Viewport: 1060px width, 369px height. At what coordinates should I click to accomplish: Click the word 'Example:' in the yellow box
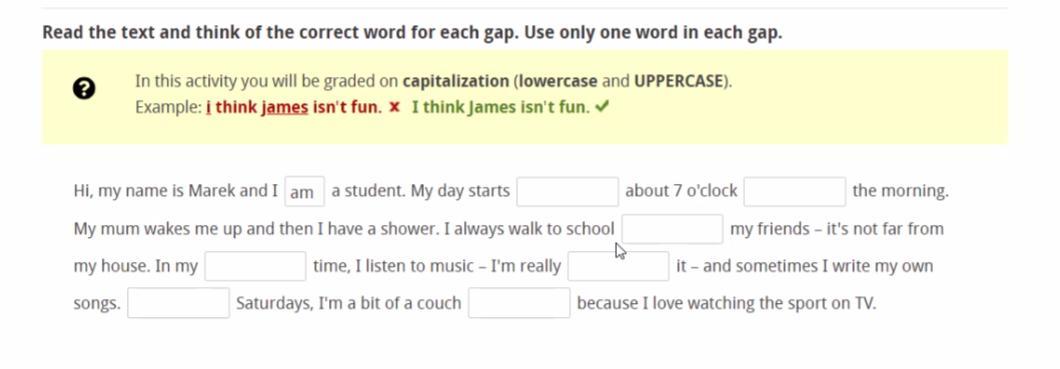(x=168, y=107)
